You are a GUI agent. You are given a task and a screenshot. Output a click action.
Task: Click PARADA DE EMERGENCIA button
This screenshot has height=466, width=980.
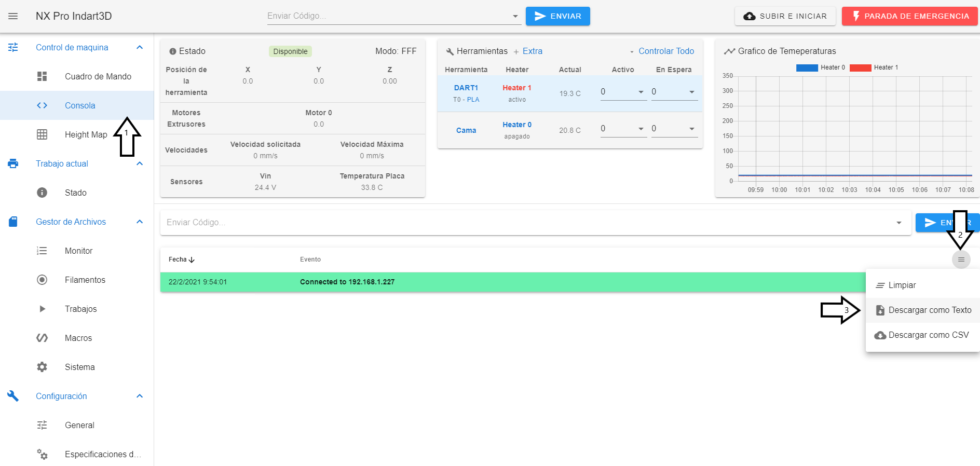(x=910, y=16)
